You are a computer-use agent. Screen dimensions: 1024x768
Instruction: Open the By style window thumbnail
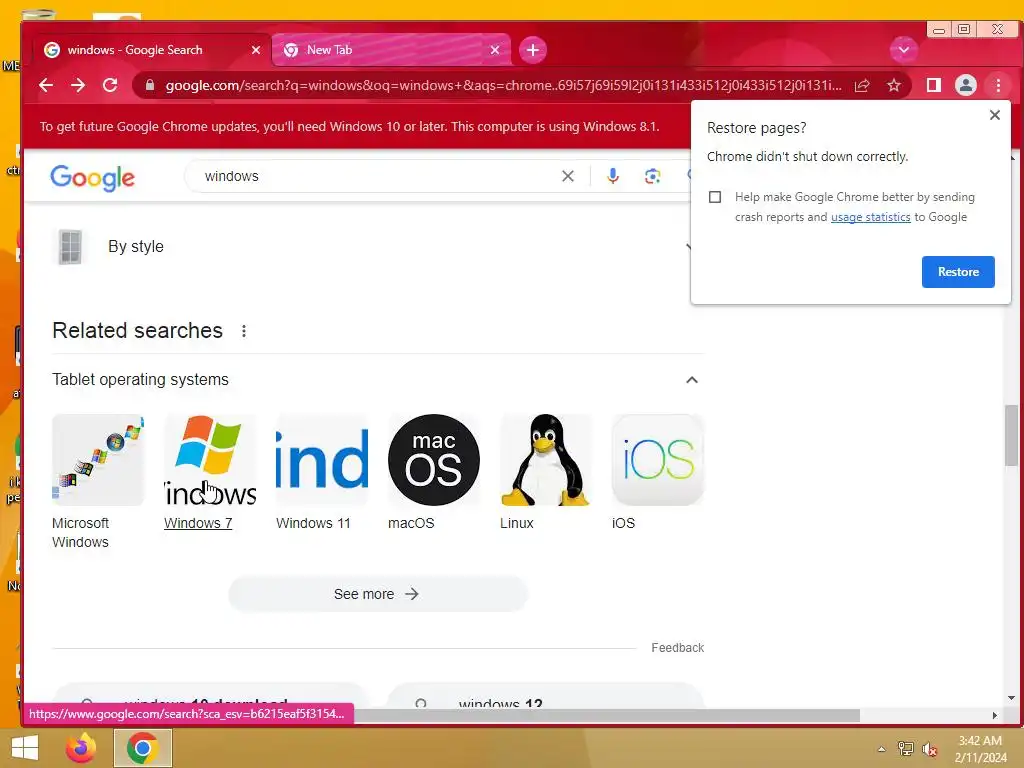click(70, 247)
